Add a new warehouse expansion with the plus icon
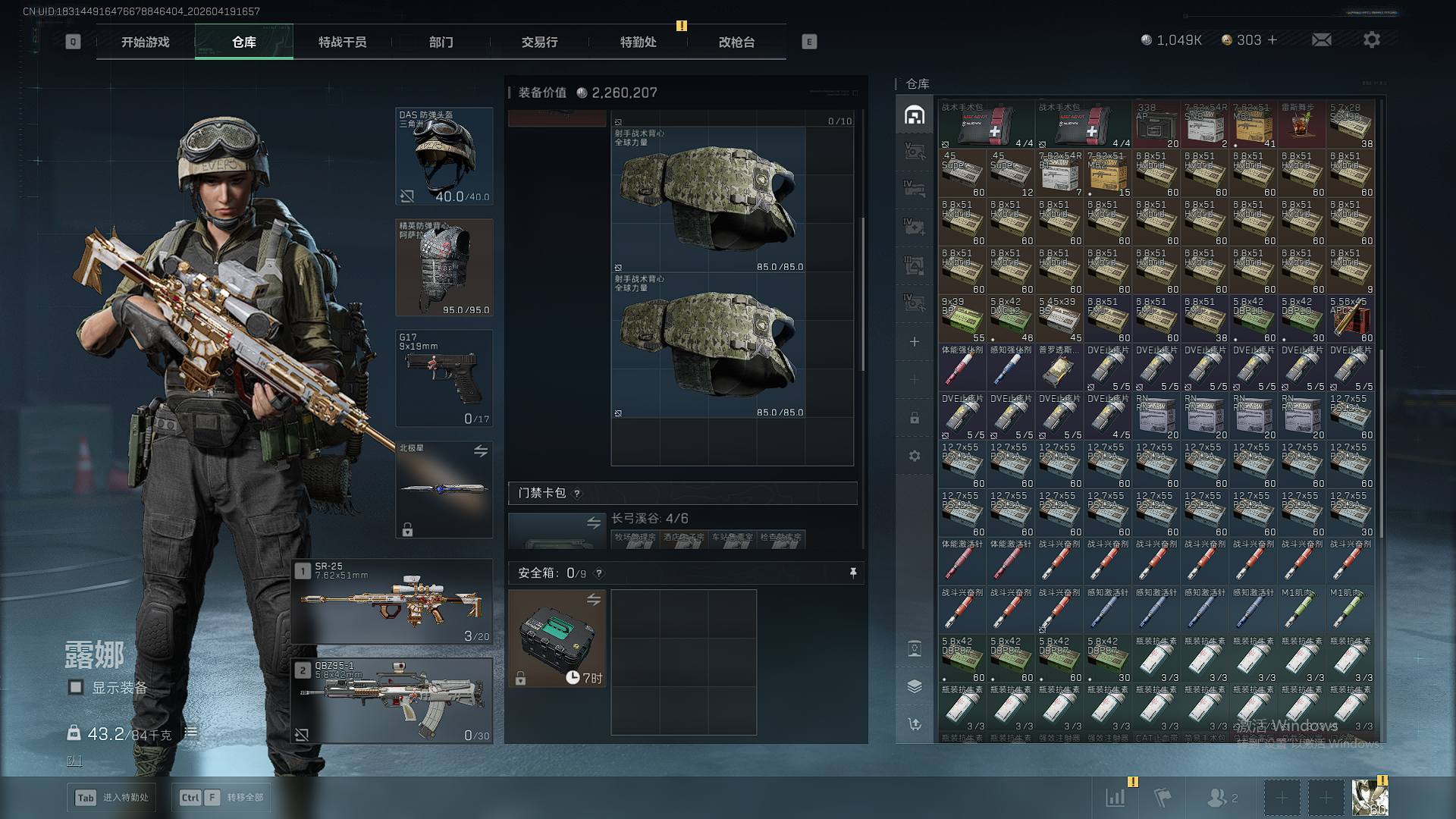This screenshot has height=819, width=1456. click(915, 342)
